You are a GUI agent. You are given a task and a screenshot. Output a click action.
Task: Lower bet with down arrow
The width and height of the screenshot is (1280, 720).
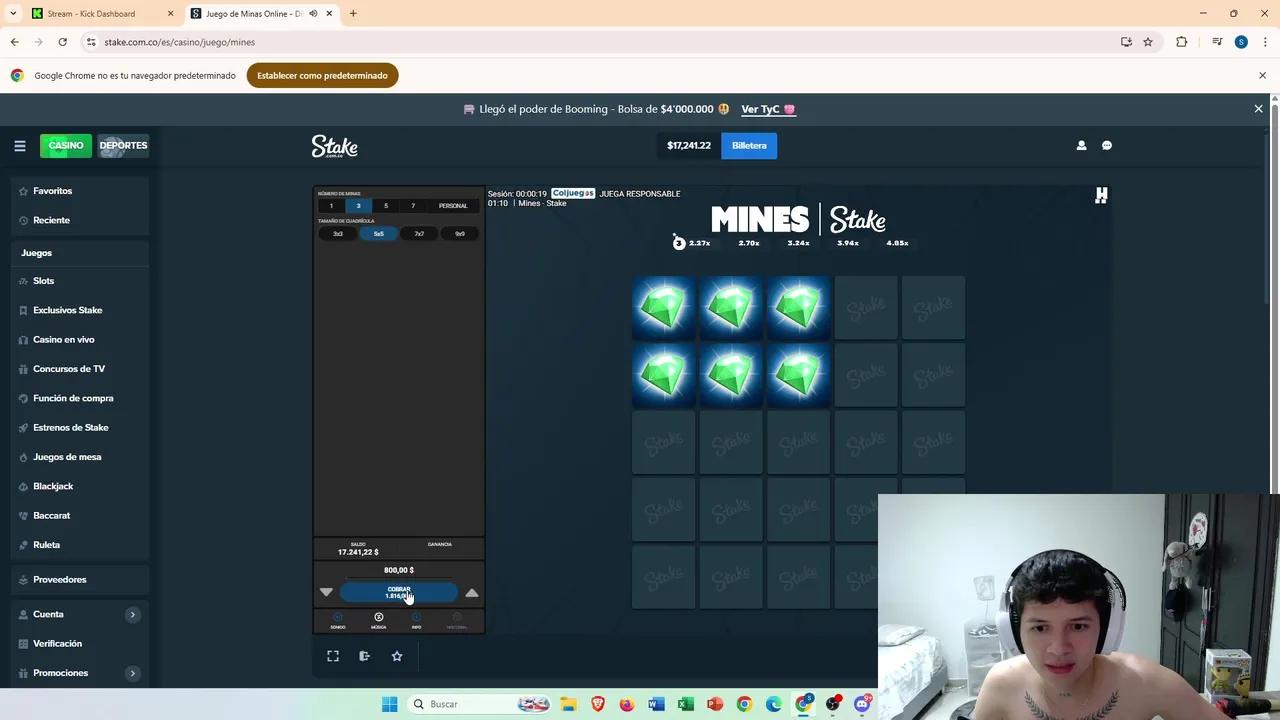click(x=326, y=592)
